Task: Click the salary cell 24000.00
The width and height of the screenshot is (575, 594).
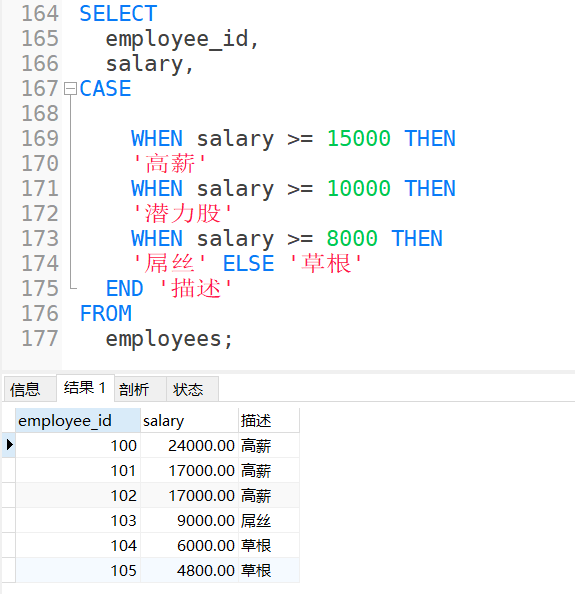Action: click(x=189, y=446)
